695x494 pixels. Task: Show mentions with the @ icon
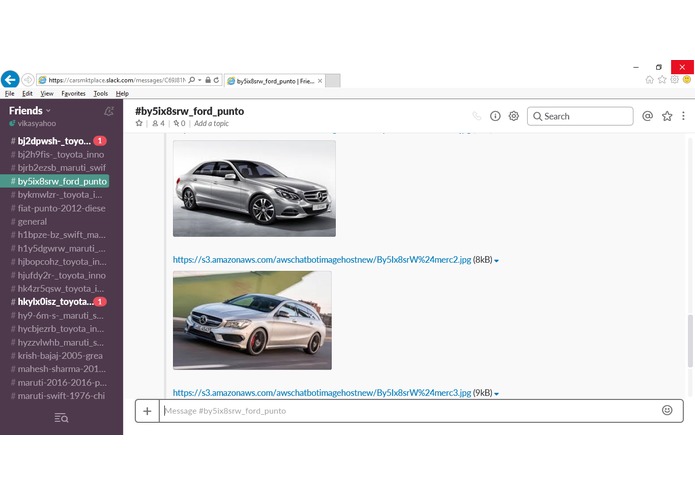coord(648,116)
